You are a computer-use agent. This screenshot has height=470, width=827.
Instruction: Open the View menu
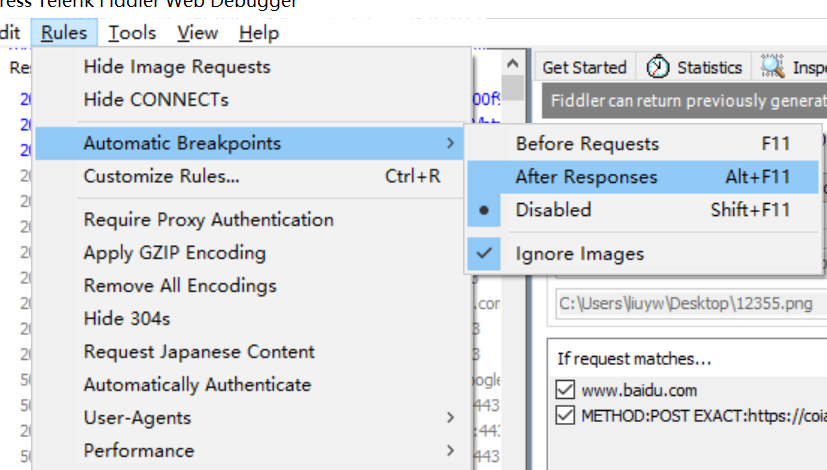tap(197, 33)
